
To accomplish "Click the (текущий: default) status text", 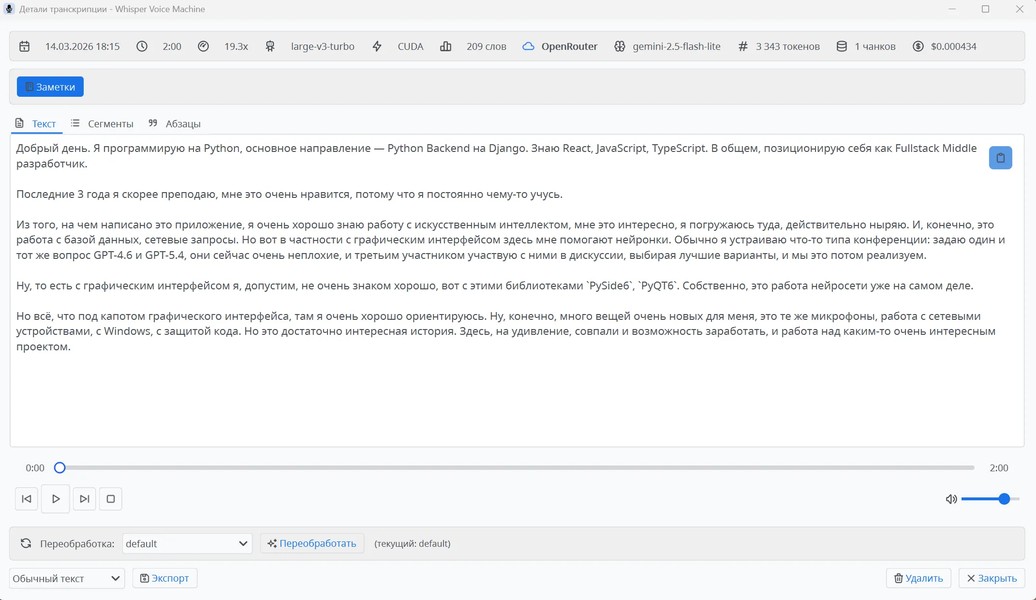I will point(412,543).
